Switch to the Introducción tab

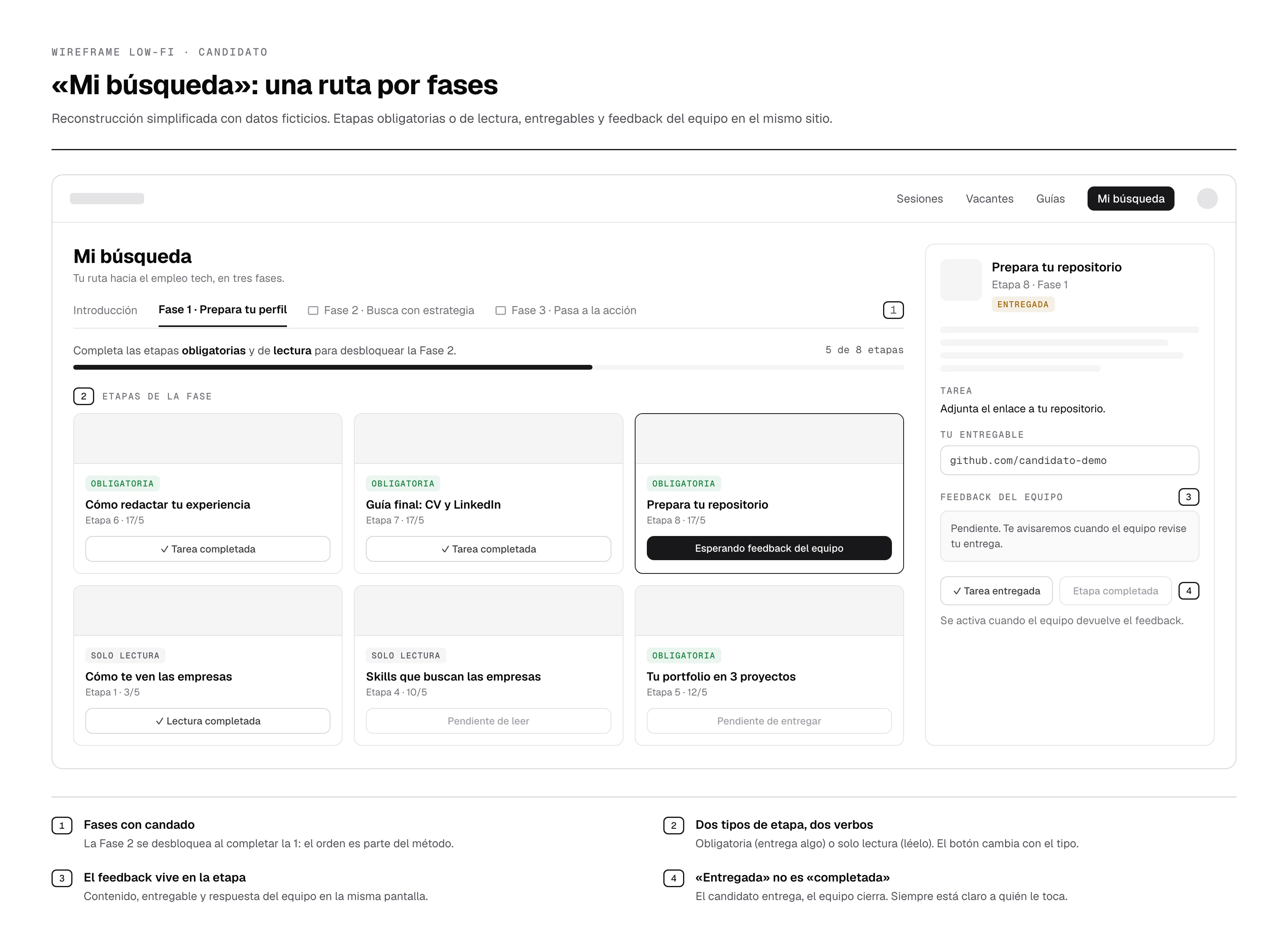tap(105, 310)
